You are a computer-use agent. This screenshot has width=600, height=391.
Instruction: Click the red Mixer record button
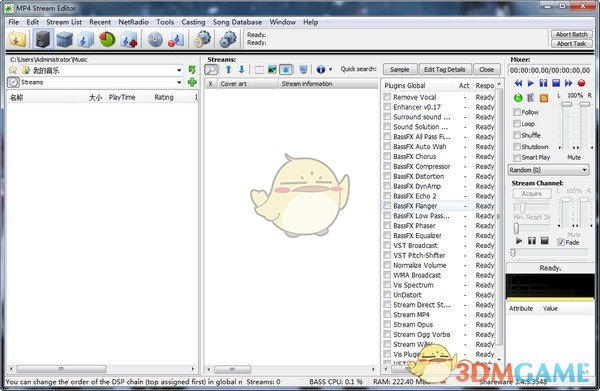point(581,83)
